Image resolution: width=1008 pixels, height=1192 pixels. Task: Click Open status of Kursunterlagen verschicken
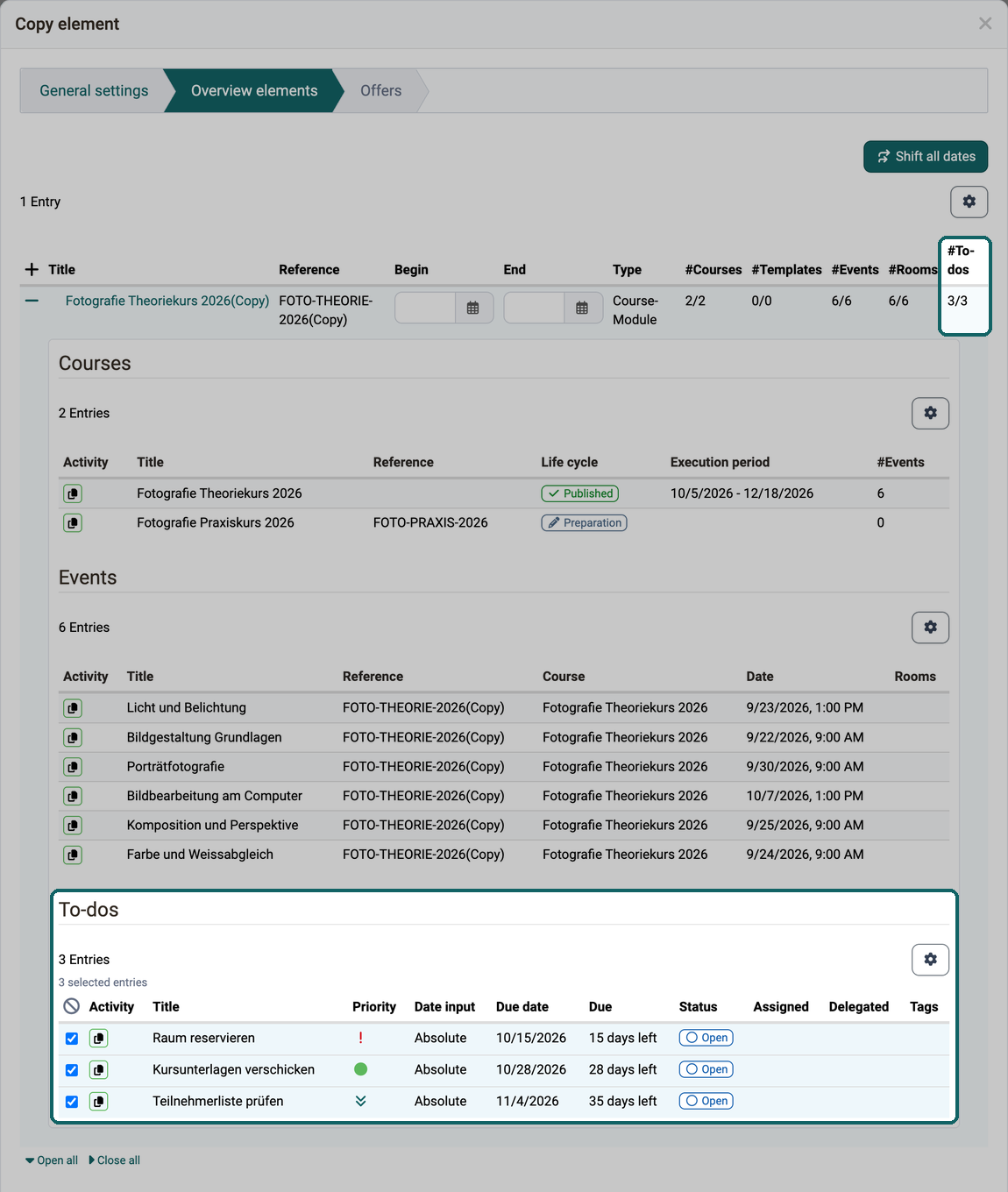pyautogui.click(x=706, y=1069)
